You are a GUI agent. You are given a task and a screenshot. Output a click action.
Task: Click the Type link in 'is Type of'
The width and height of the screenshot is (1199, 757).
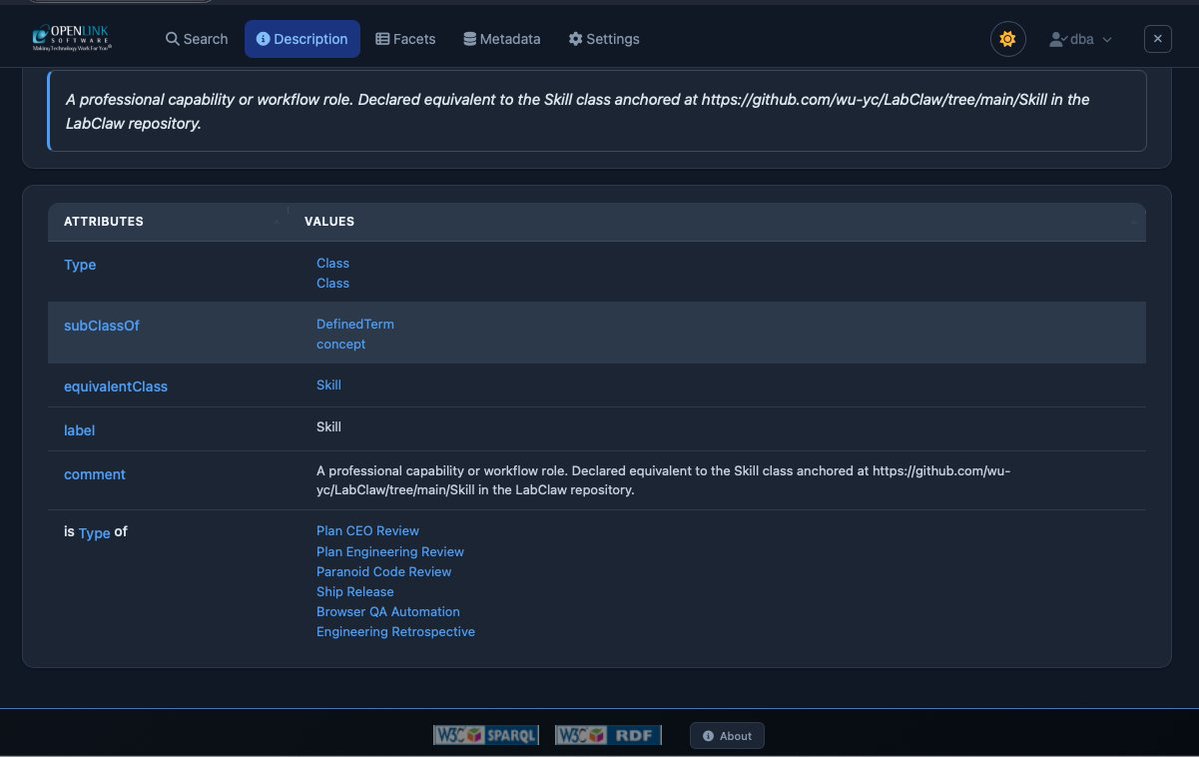pyautogui.click(x=94, y=533)
